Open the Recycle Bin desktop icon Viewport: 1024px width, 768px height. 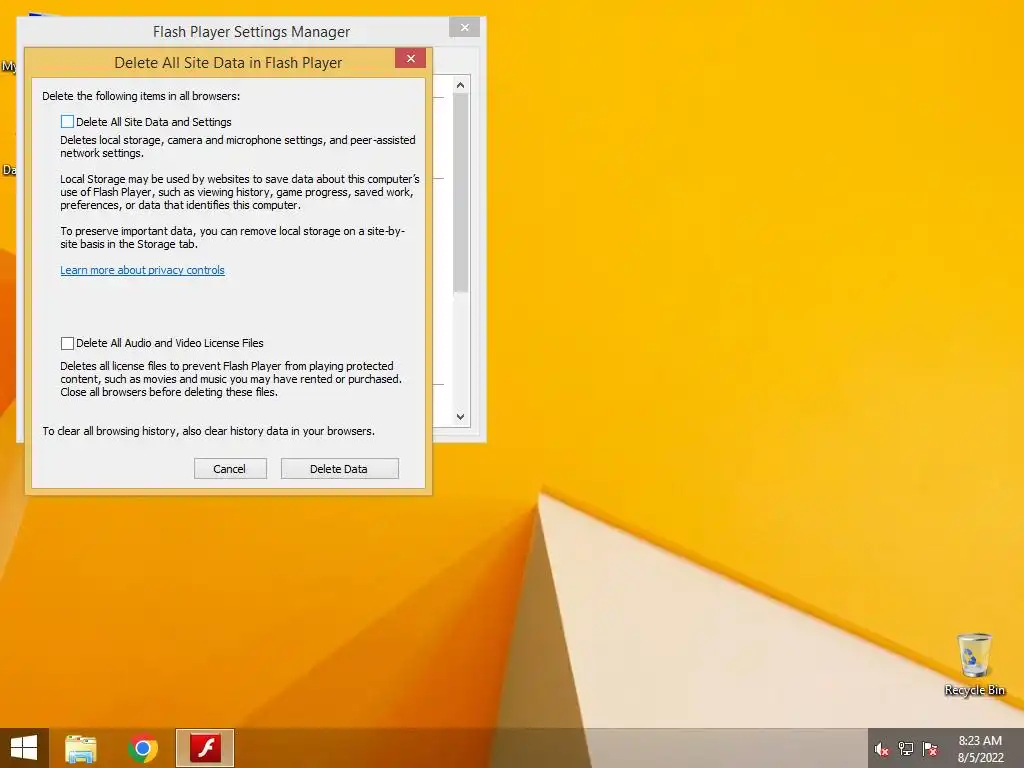(x=974, y=664)
